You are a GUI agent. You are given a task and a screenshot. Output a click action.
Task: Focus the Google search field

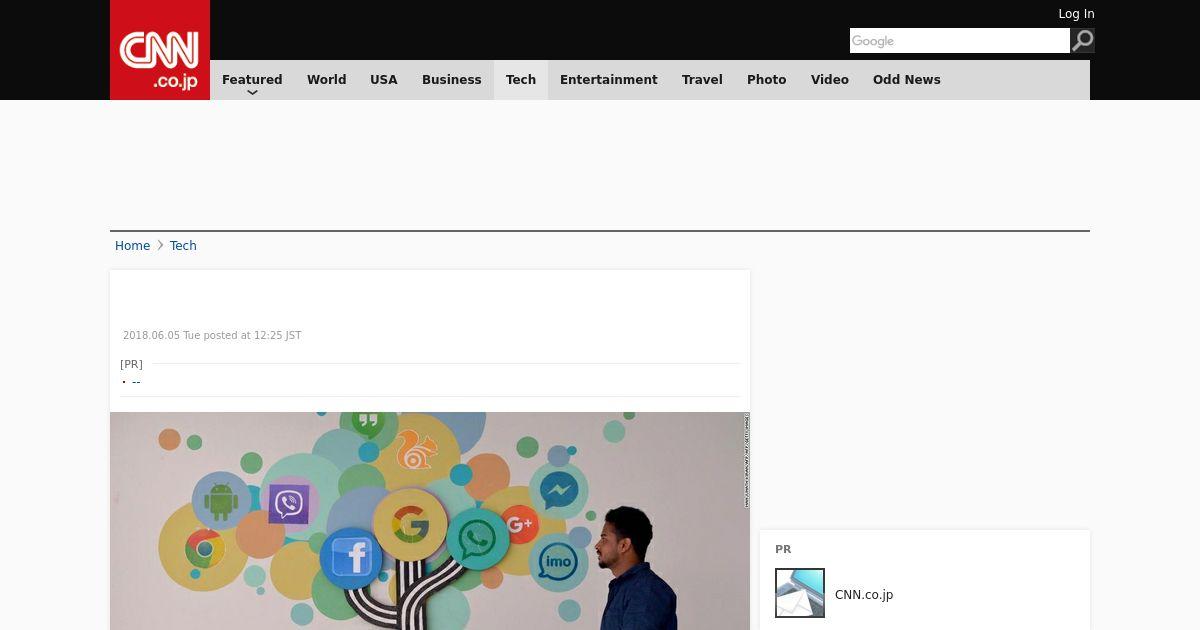pos(960,41)
